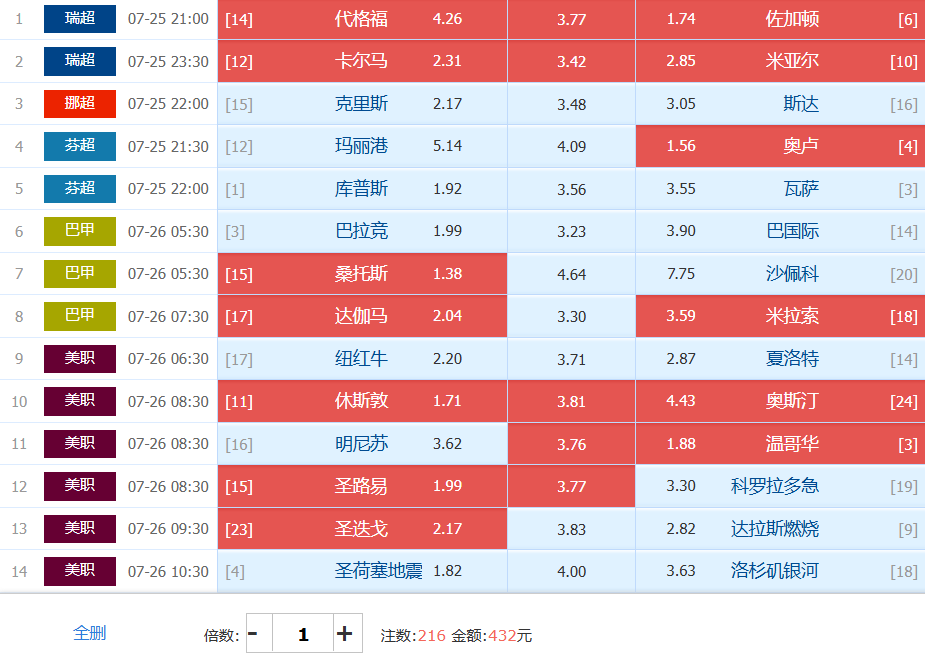Select draw 3.71 for 纽红牛 match
The height and width of the screenshot is (653, 925).
coord(571,359)
